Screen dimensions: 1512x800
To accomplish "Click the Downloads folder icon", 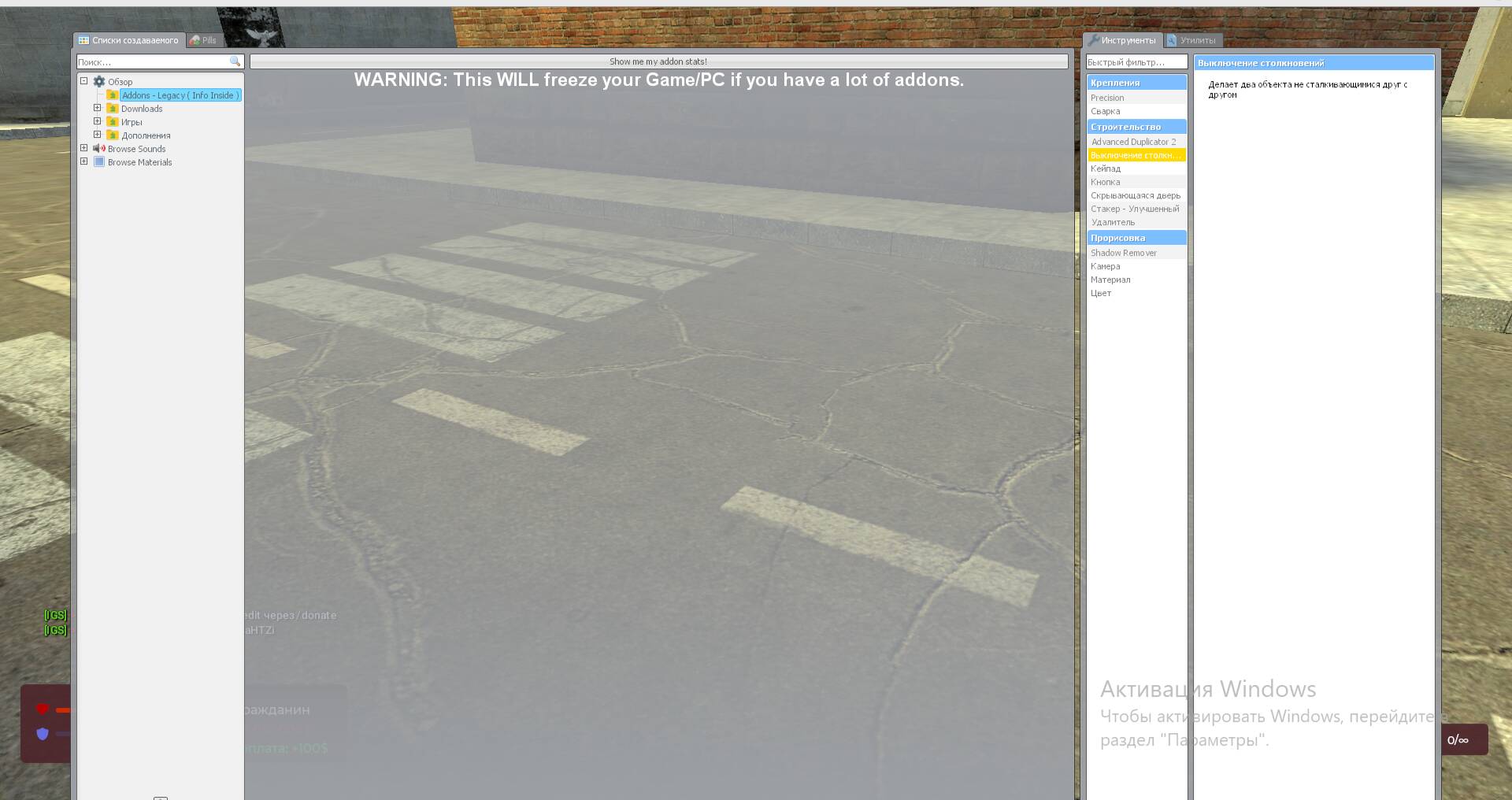I will 113,109.
